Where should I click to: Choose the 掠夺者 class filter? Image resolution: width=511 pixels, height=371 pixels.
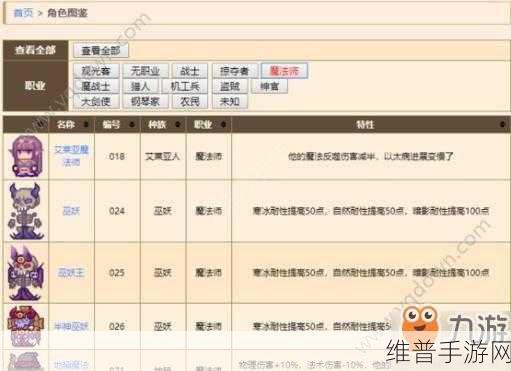tap(235, 71)
